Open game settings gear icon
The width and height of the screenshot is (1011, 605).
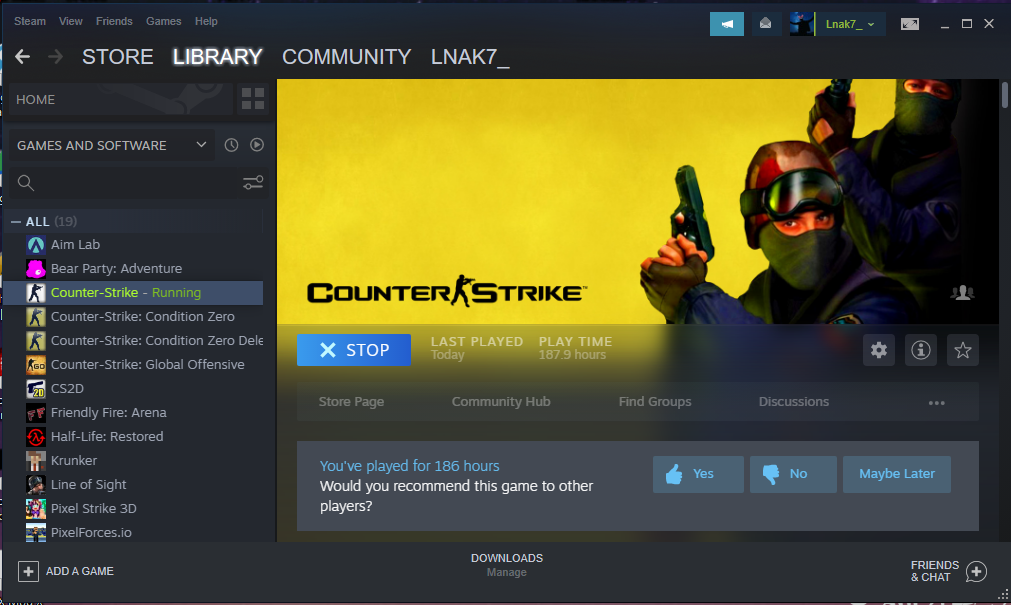click(x=879, y=350)
